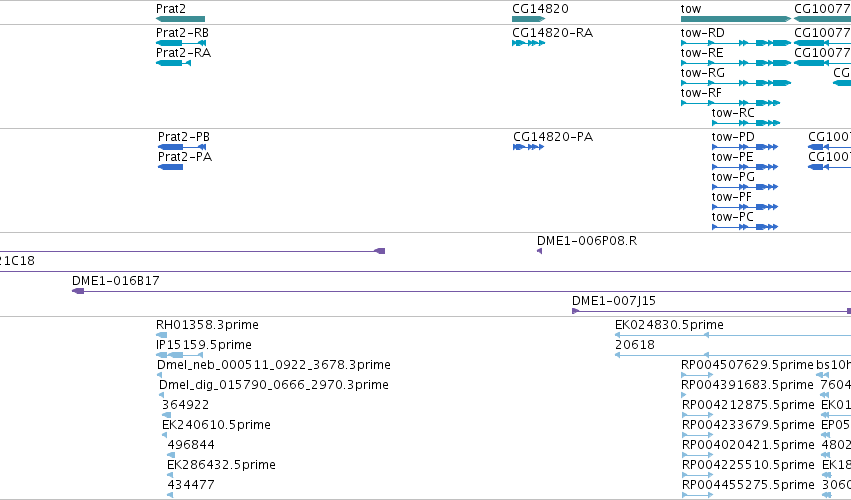Screen dimensions: 851x500
Task: Open the RP004233679.5prime EST label
Action: (748, 425)
